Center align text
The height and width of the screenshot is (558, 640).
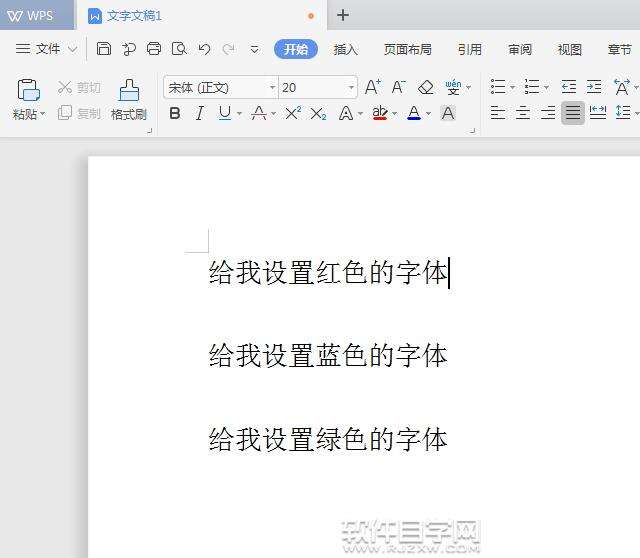[523, 112]
